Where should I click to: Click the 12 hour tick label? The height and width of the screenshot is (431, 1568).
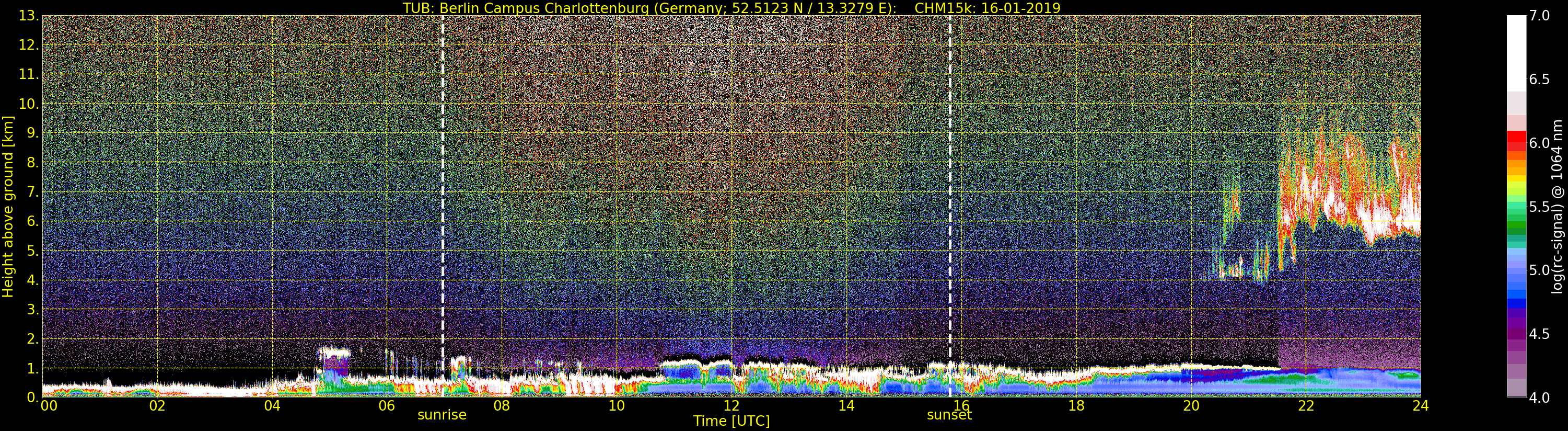click(x=731, y=405)
